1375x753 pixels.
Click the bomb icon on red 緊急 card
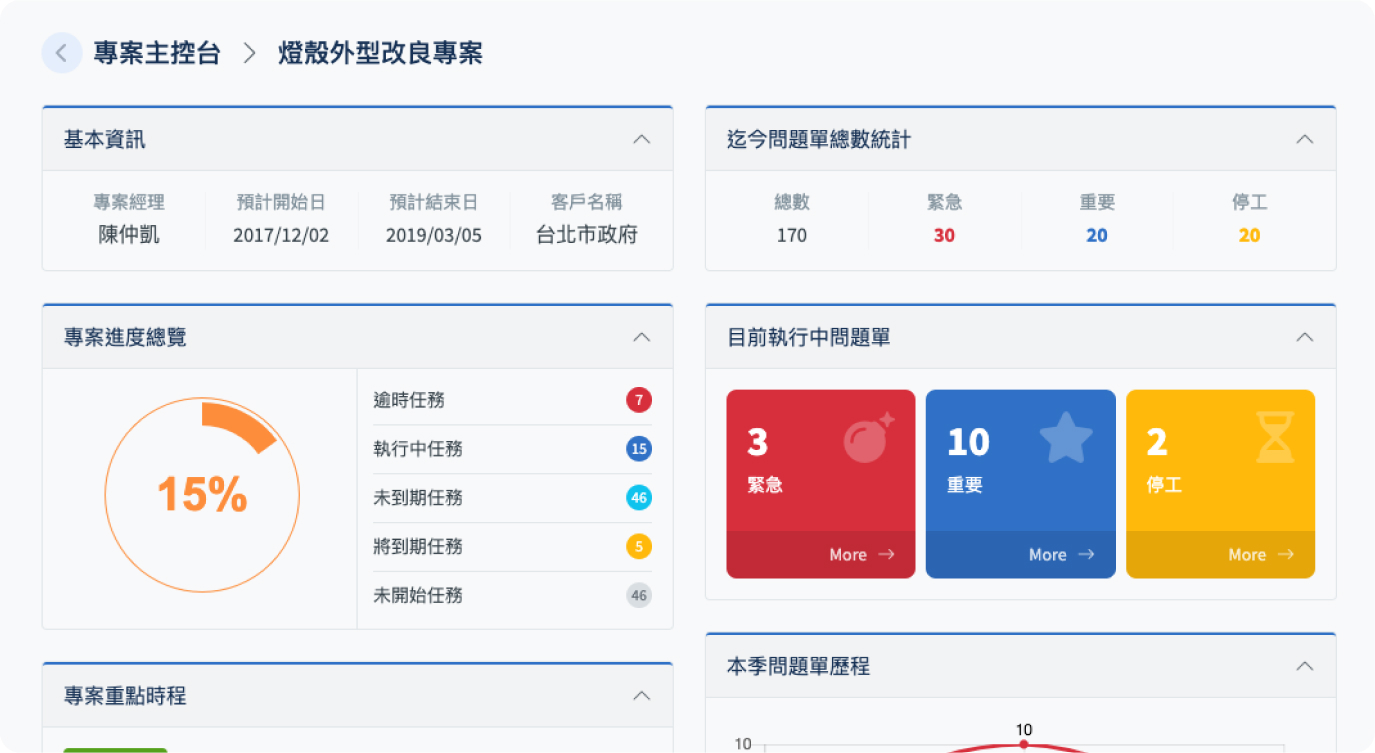867,439
